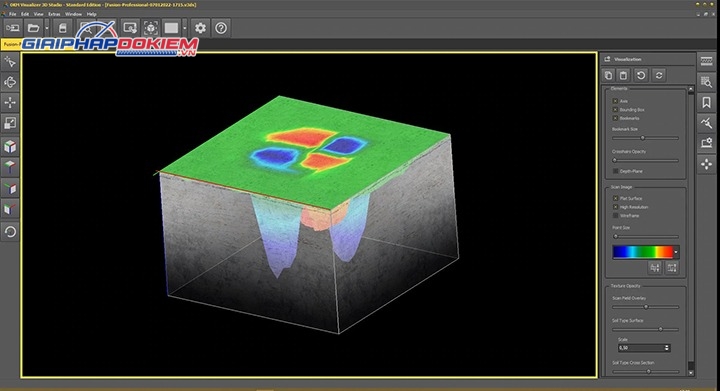Click the undo reset icon in the Visualization panel
The height and width of the screenshot is (391, 720).
tap(641, 75)
